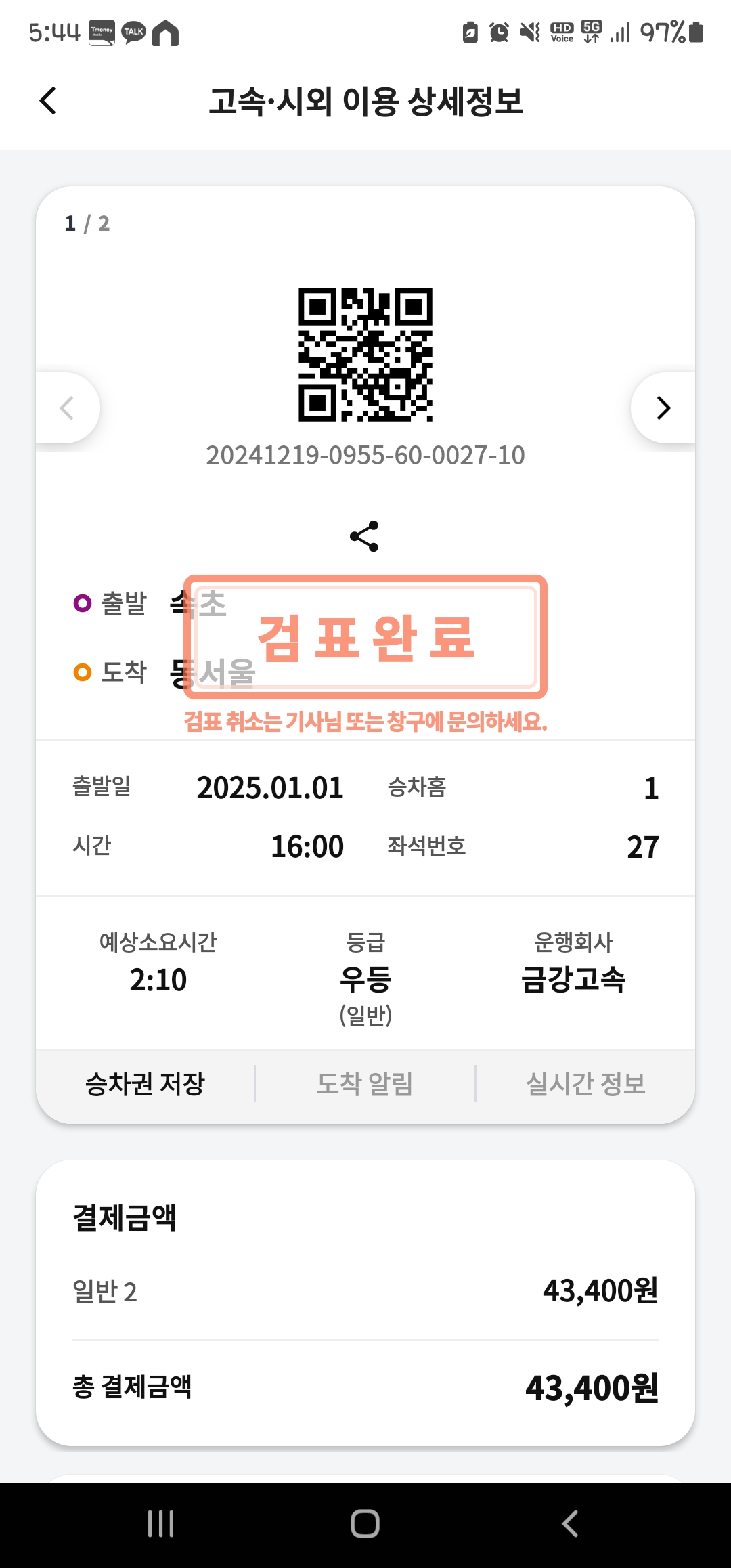This screenshot has height=1568, width=731.
Task: Tap the previous ticket left chevron
Action: tap(67, 408)
